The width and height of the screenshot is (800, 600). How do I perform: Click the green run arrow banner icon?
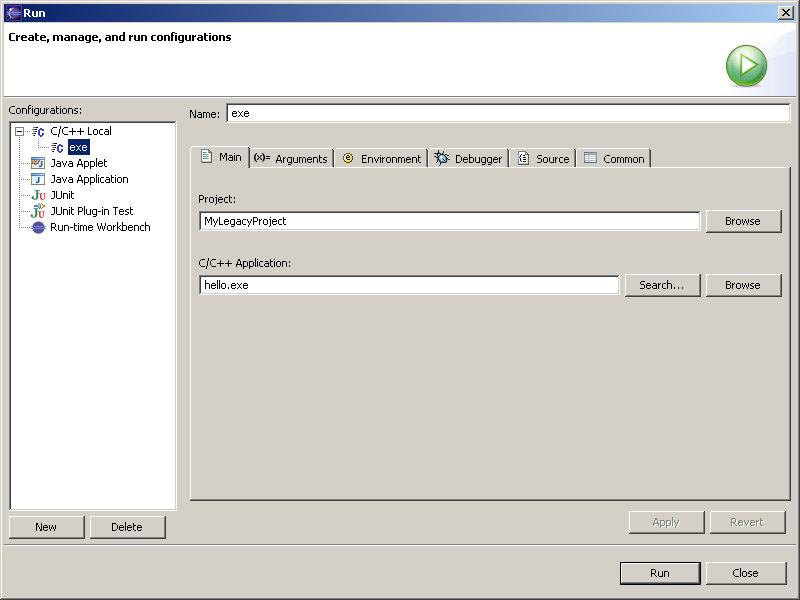click(x=746, y=66)
